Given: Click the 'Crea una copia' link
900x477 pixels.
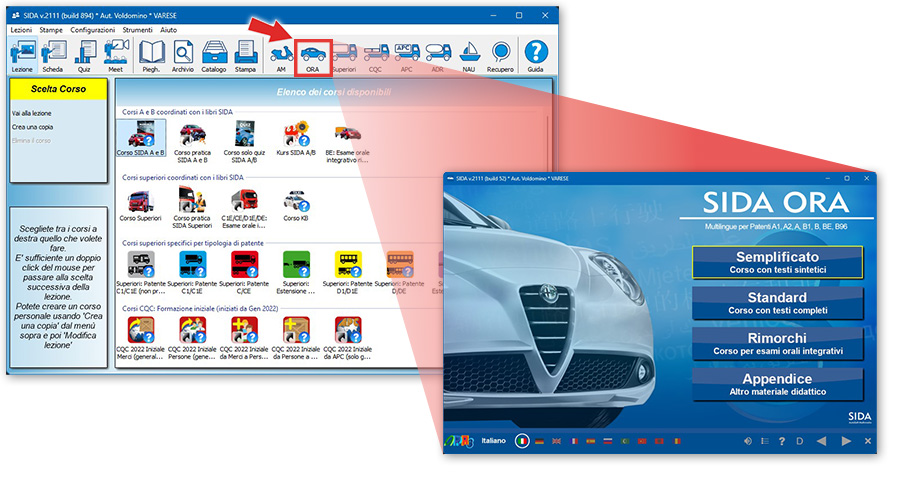Looking at the screenshot, I should pyautogui.click(x=33, y=128).
